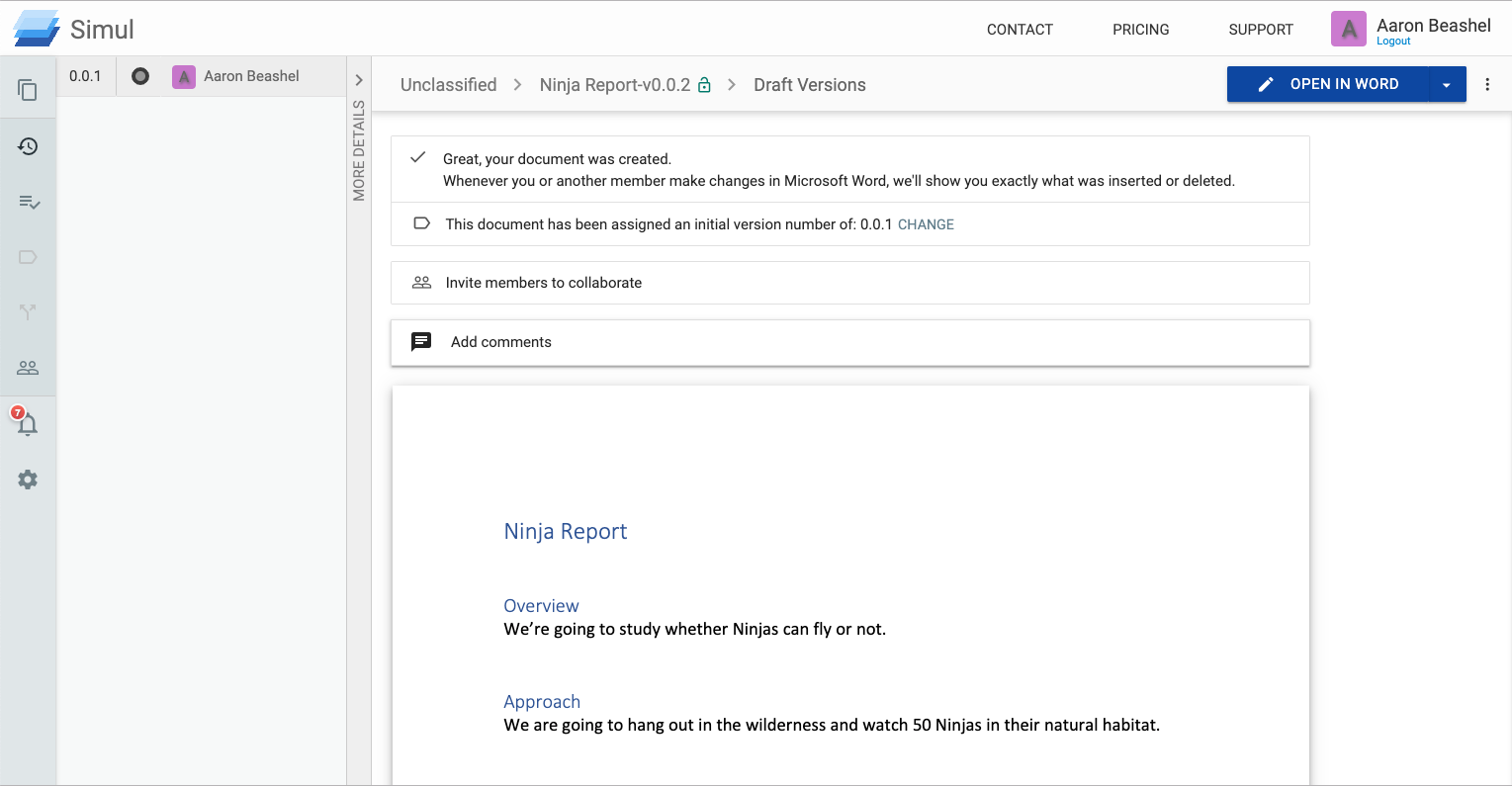Viewport: 1512px width, 786px height.
Task: Select the 0.0.1 version label in the list
Action: tap(85, 76)
